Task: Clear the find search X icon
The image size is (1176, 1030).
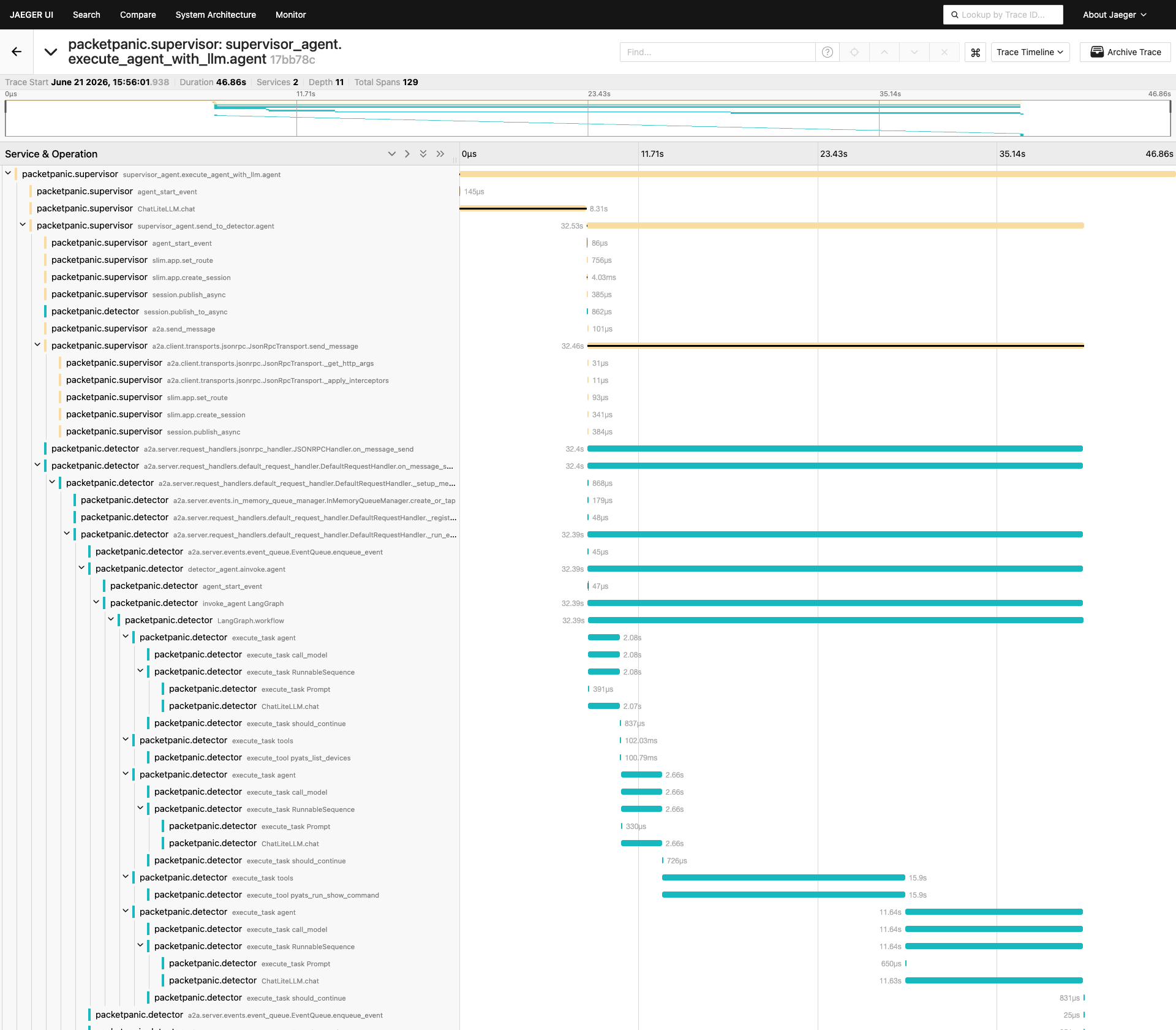Action: pos(944,52)
